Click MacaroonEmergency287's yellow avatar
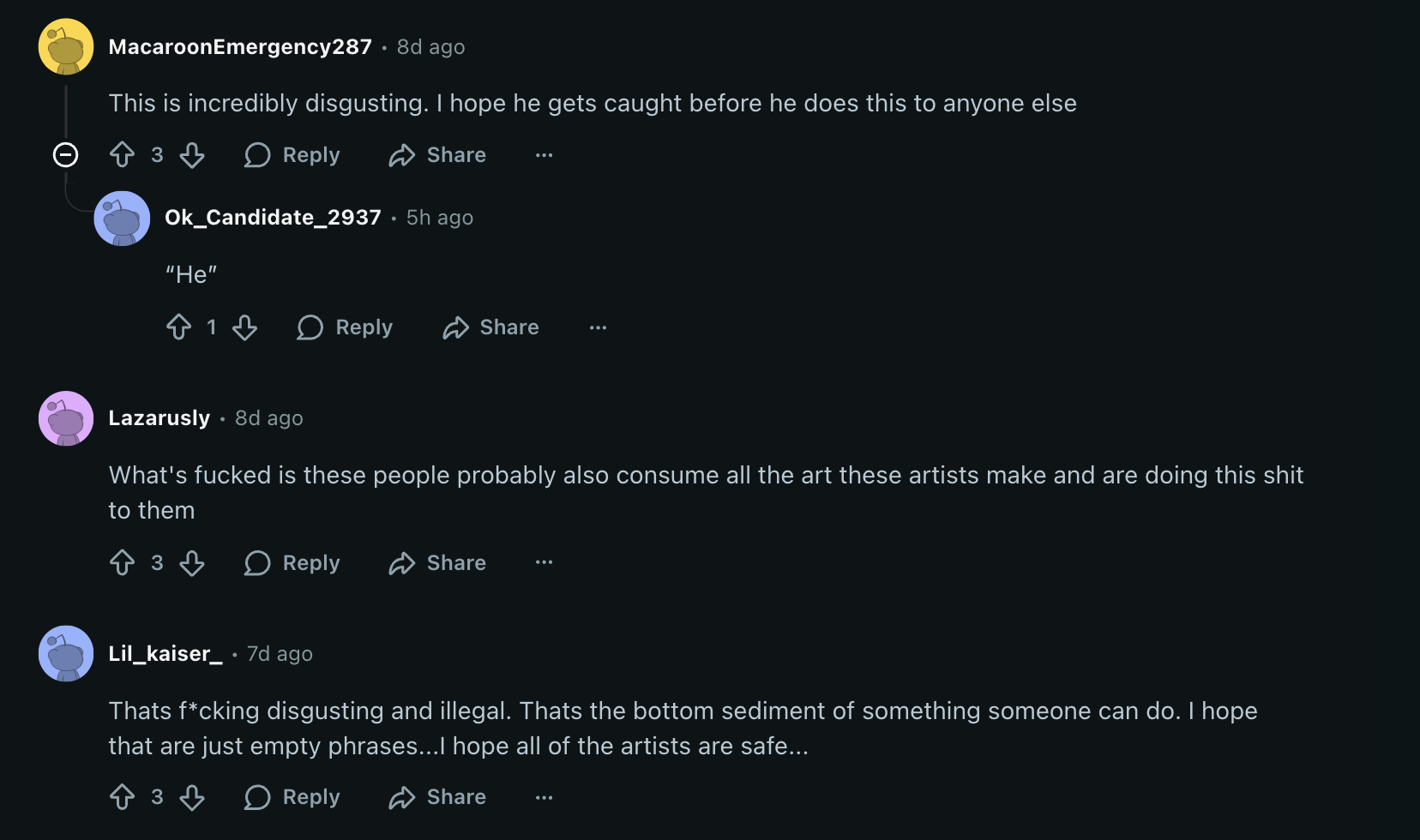The image size is (1420, 840). [x=66, y=47]
